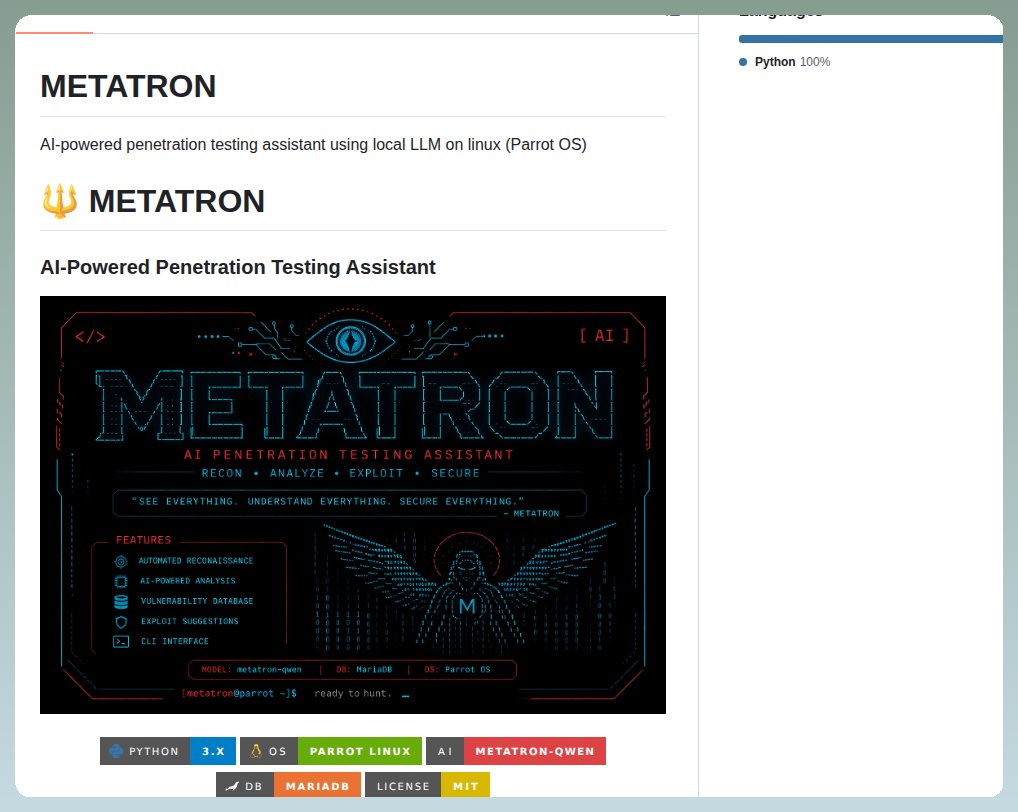The image size is (1018, 812).
Task: Click the blue Python language bar
Action: [871, 39]
